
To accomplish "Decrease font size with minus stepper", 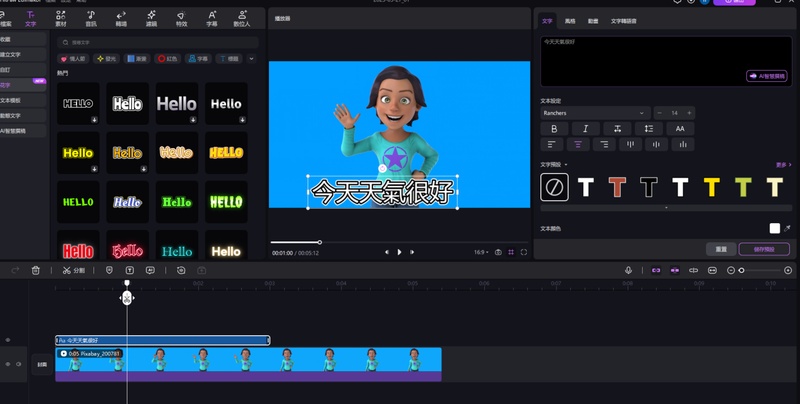I will point(659,113).
